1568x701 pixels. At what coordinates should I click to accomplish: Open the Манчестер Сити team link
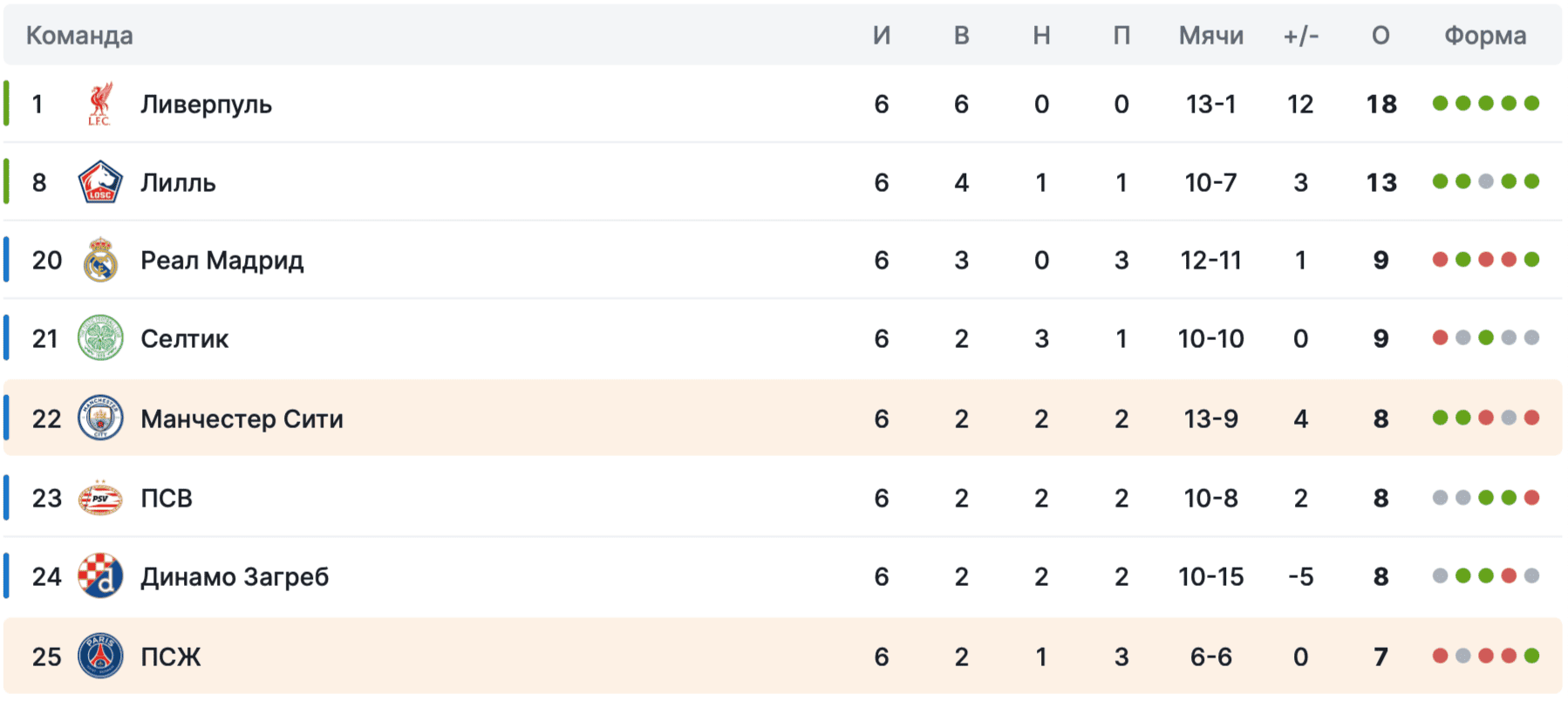242,419
